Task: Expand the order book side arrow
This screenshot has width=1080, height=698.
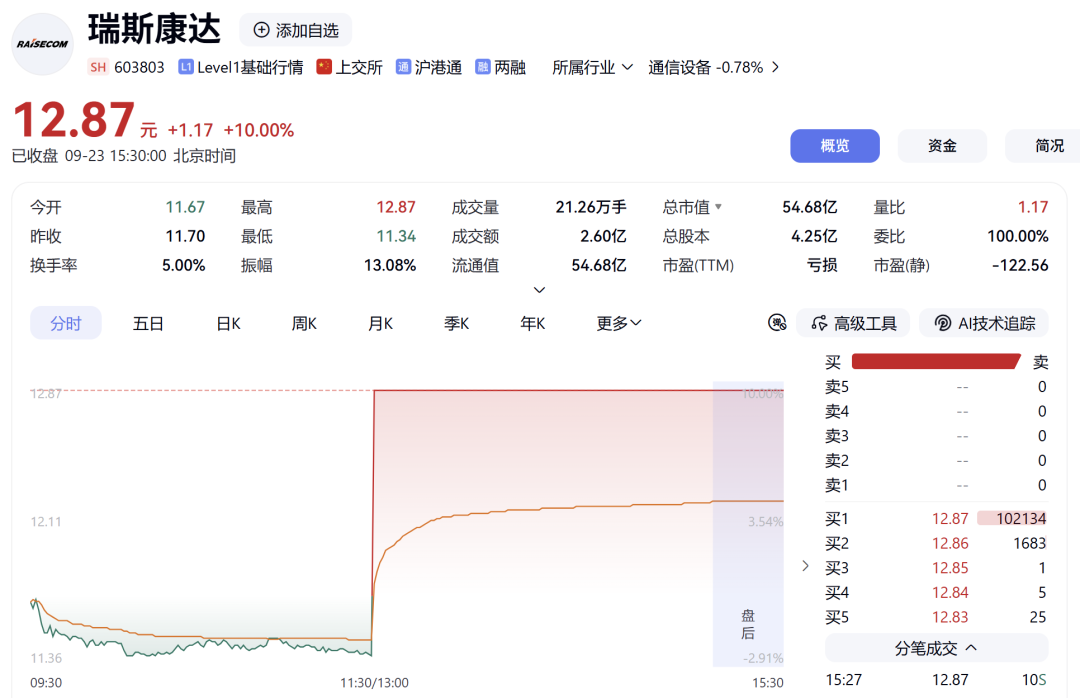Action: point(805,566)
